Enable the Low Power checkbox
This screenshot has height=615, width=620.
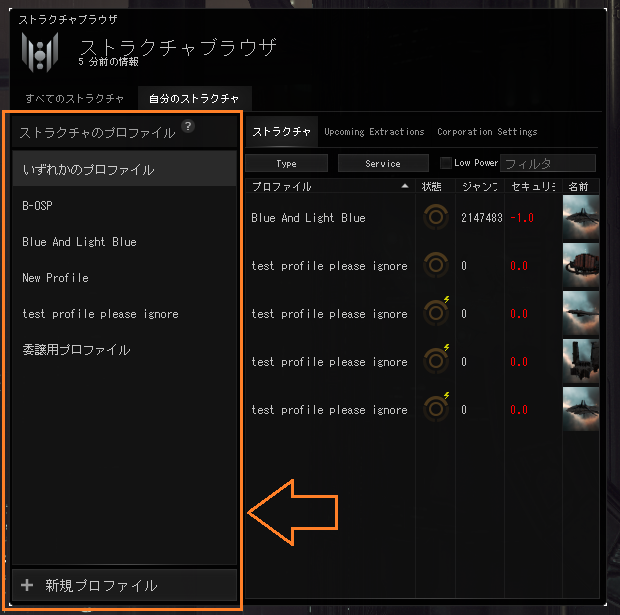[446, 163]
